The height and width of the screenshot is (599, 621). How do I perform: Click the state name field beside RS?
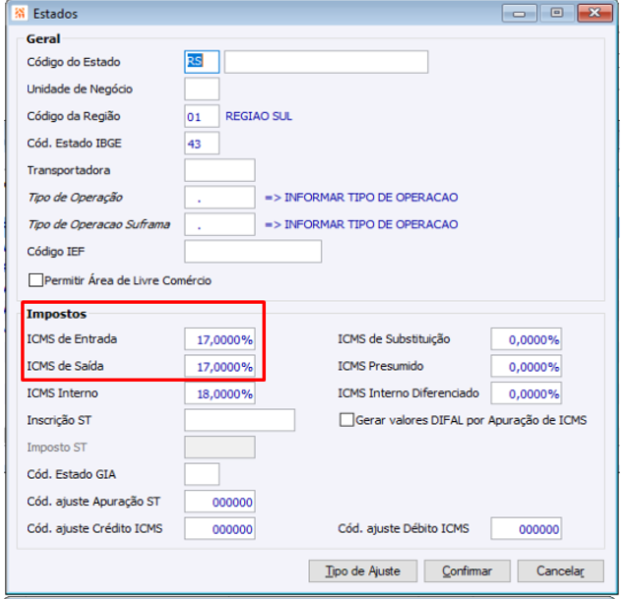326,61
